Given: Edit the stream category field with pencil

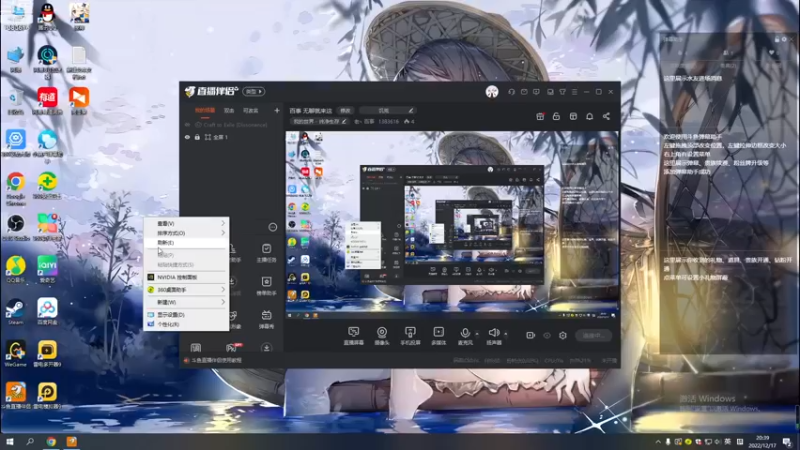Looking at the screenshot, I should coord(387,110).
